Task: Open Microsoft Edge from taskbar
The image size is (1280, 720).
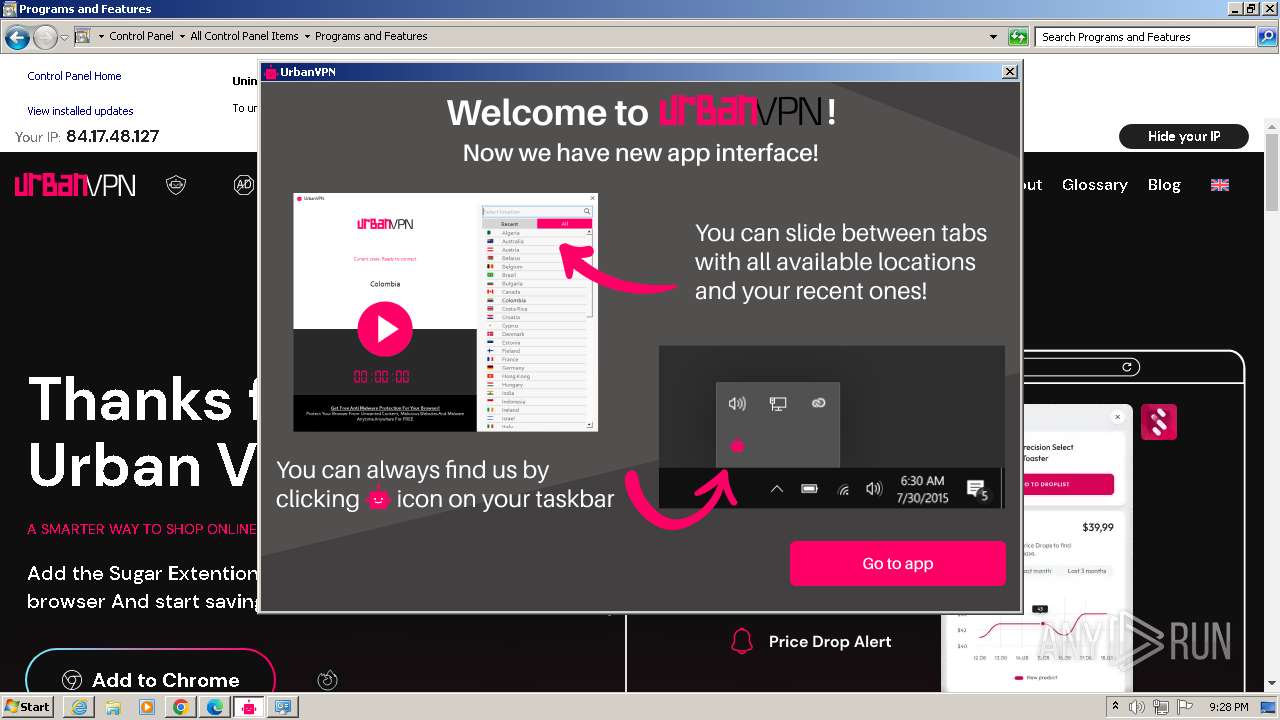Action: pyautogui.click(x=215, y=707)
